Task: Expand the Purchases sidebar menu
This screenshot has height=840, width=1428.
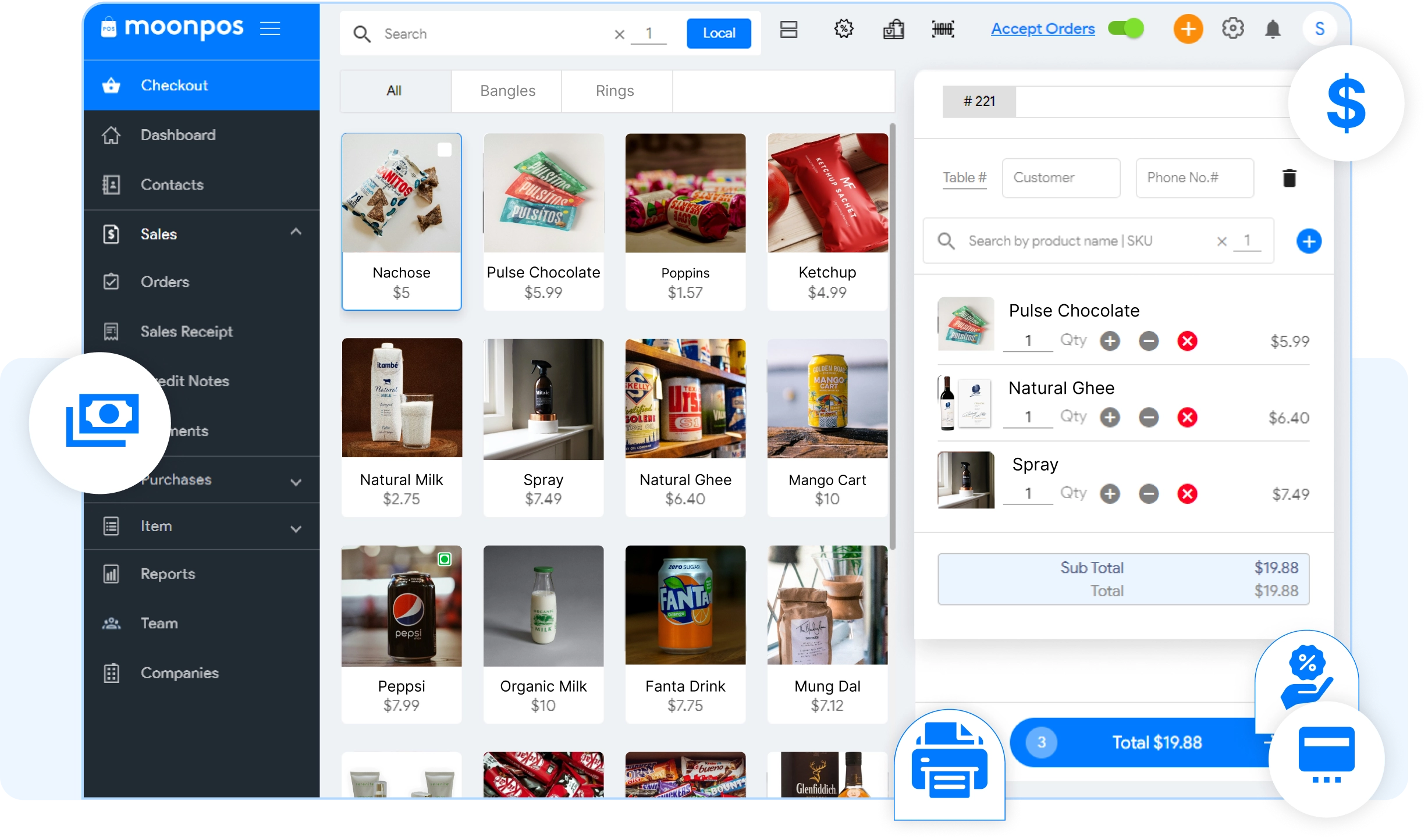Action: coord(296,482)
